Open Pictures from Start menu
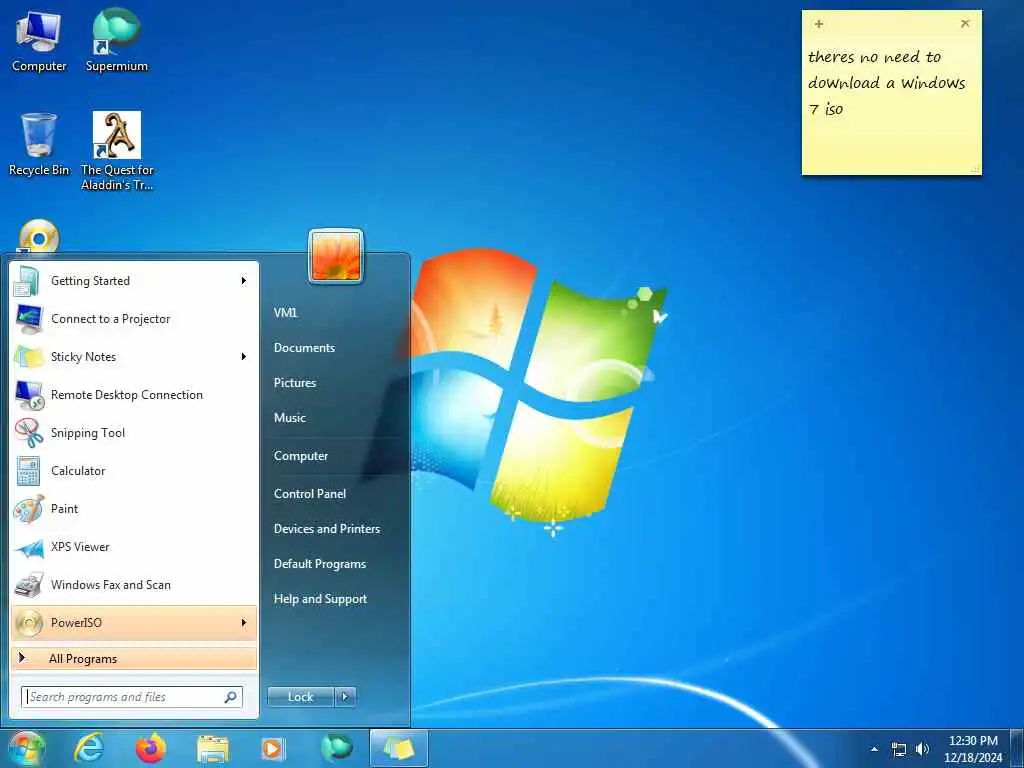Viewport: 1024px width, 768px height. pos(295,383)
